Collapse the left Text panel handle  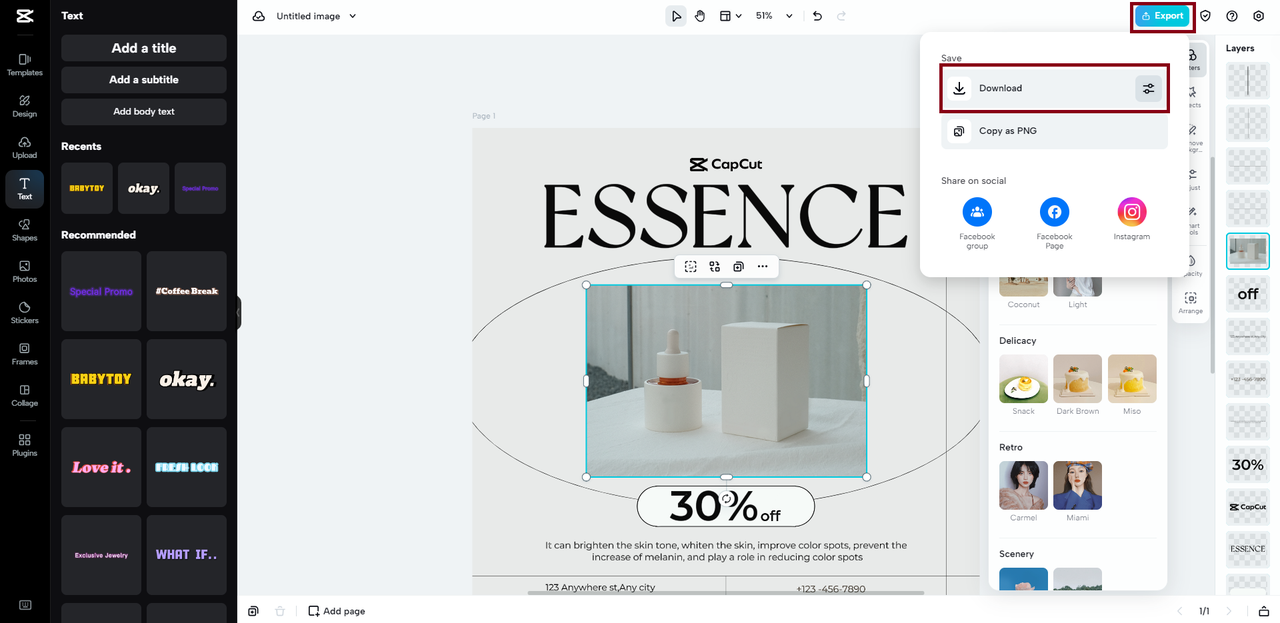click(x=238, y=312)
